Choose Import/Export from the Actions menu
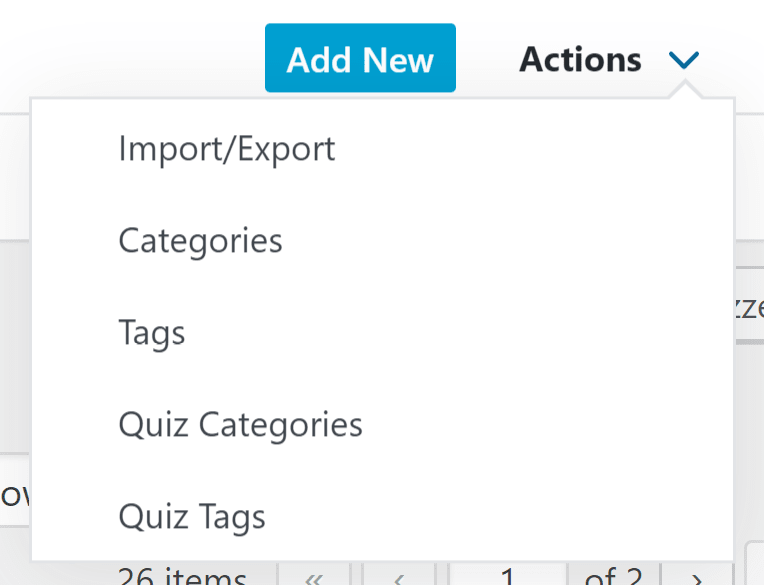The image size is (764, 585). (227, 149)
